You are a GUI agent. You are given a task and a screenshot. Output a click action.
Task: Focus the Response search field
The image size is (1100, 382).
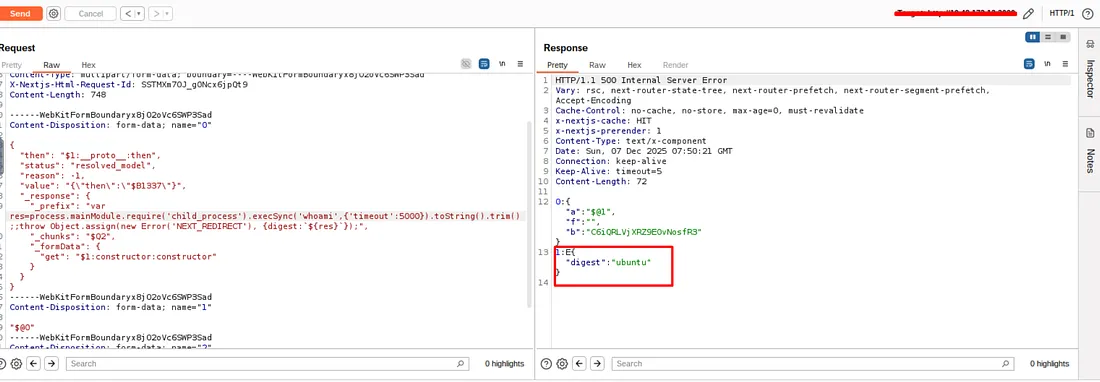(812, 364)
